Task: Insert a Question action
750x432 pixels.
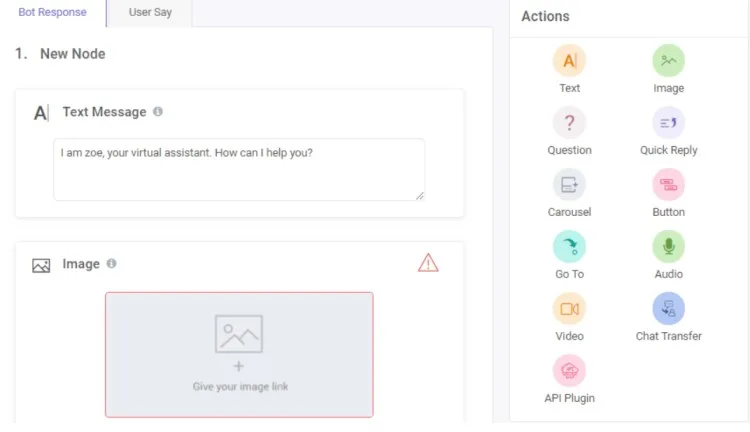Action: click(x=569, y=124)
